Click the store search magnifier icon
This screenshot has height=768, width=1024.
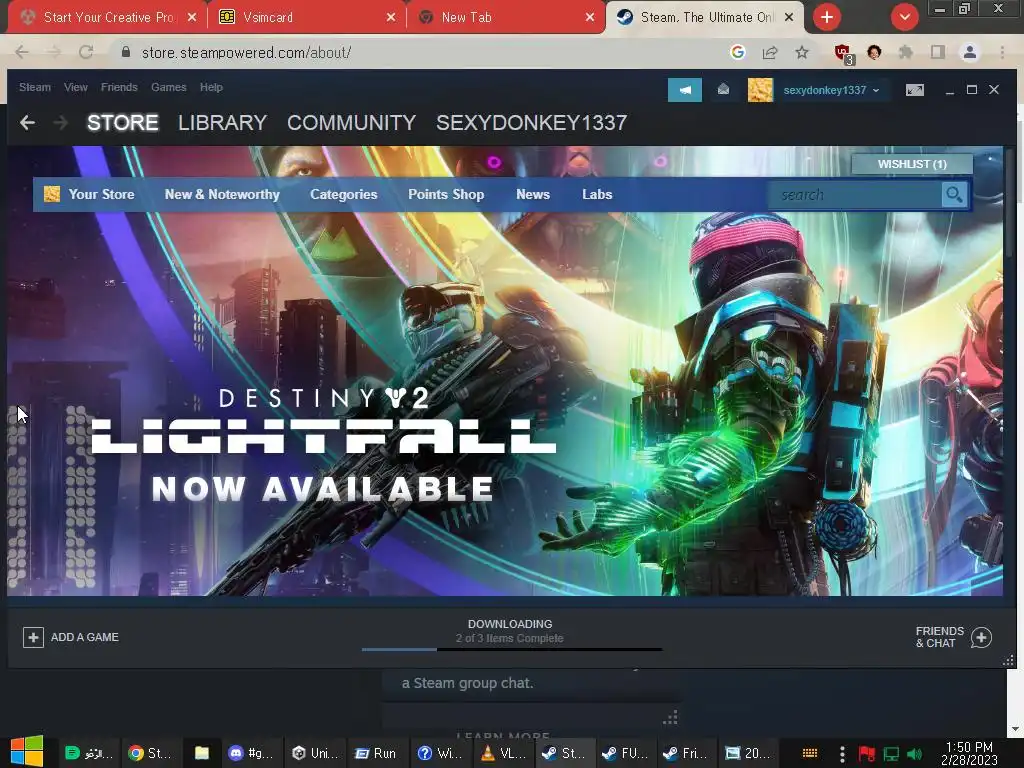tap(954, 195)
